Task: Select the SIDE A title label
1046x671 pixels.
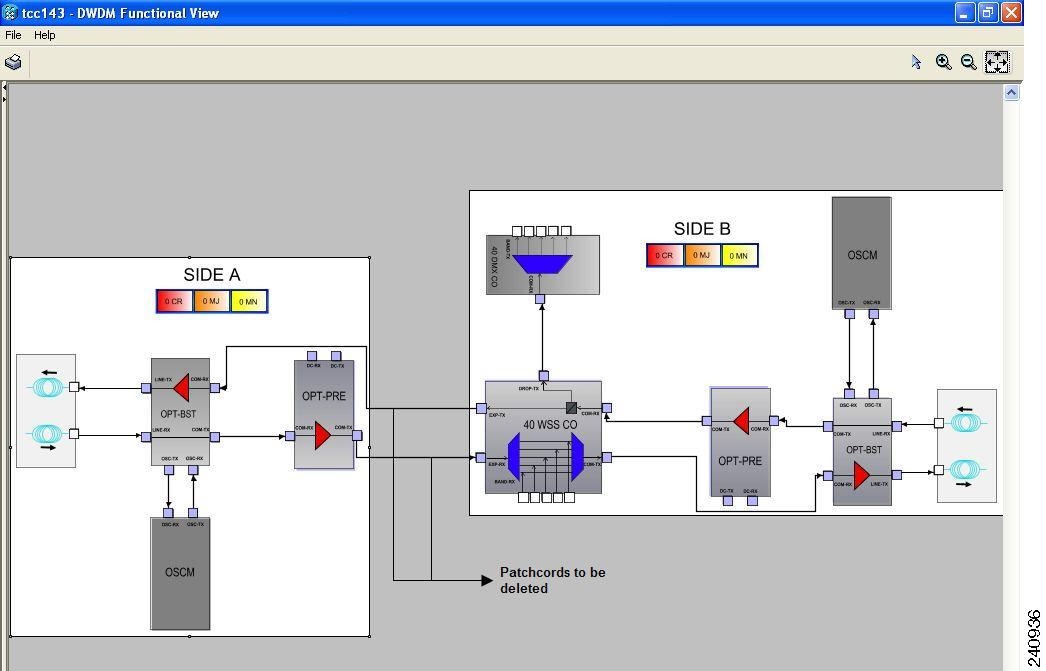Action: tap(211, 275)
